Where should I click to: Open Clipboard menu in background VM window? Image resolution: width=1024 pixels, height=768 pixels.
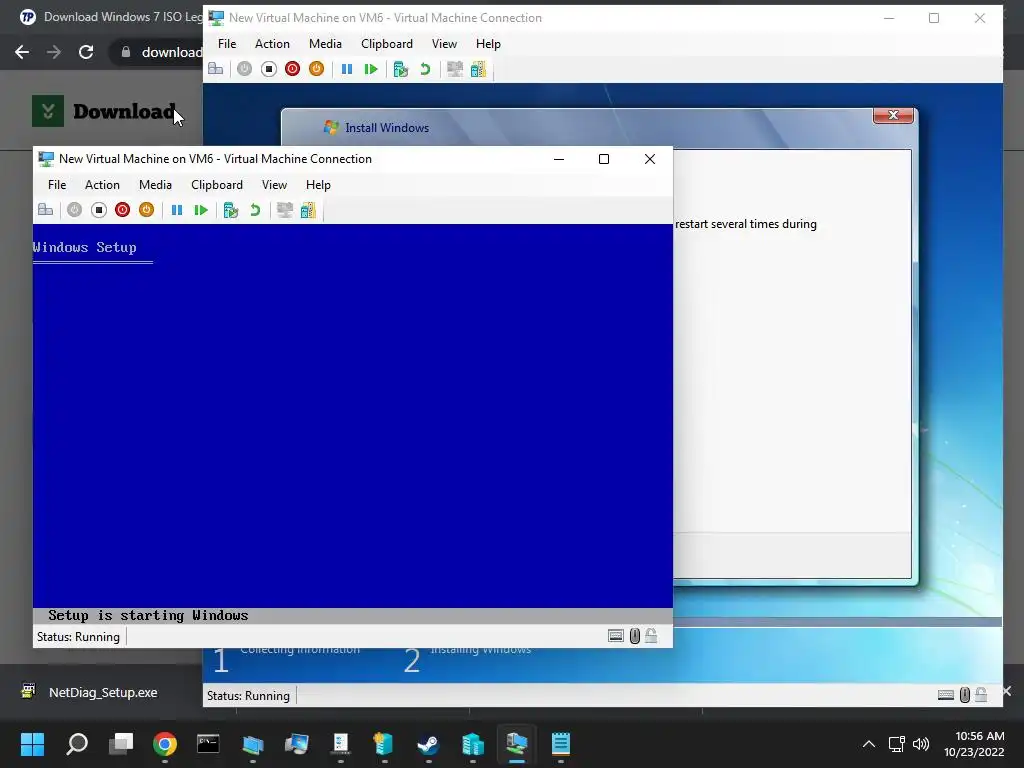point(387,44)
